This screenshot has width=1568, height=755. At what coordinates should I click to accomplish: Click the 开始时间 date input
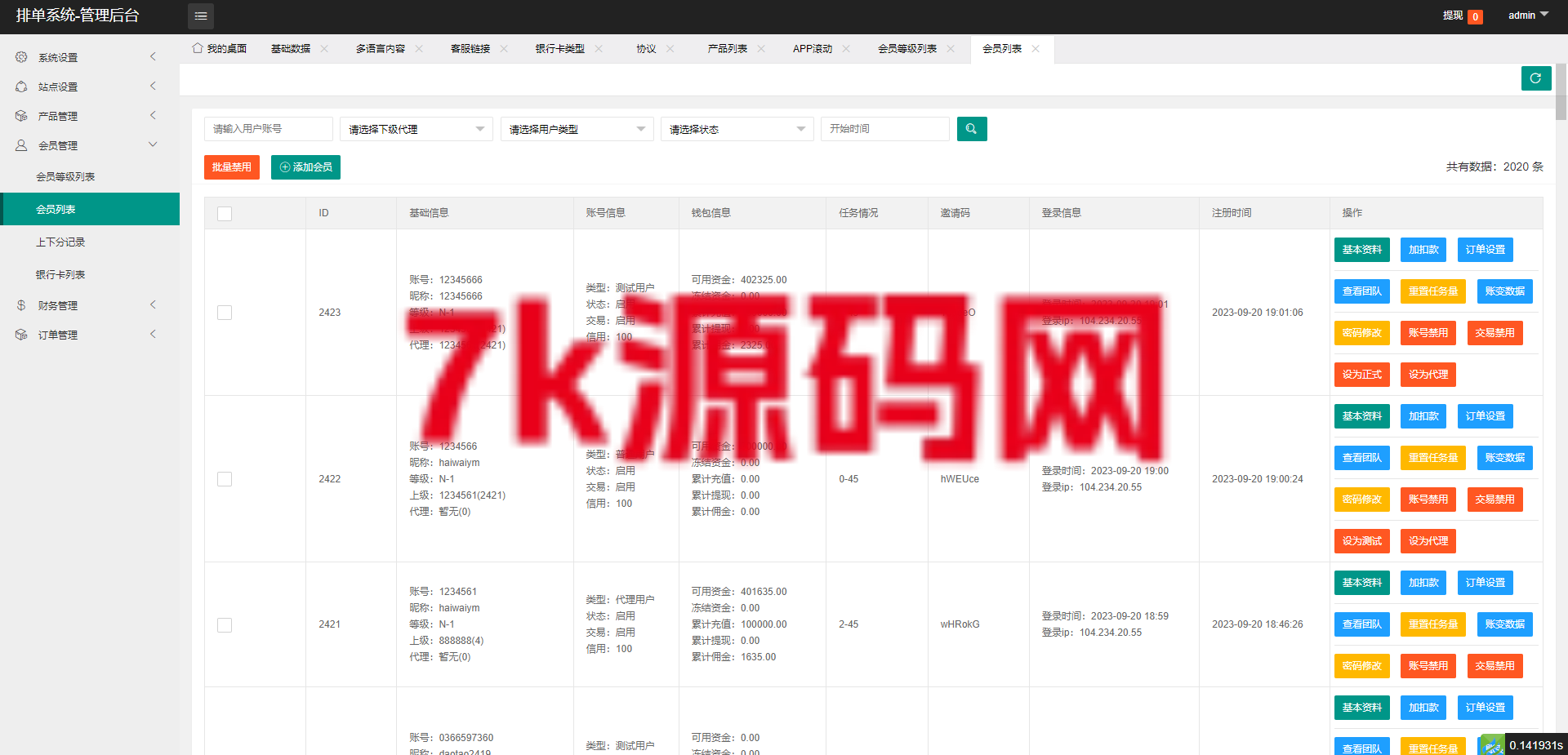[885, 129]
